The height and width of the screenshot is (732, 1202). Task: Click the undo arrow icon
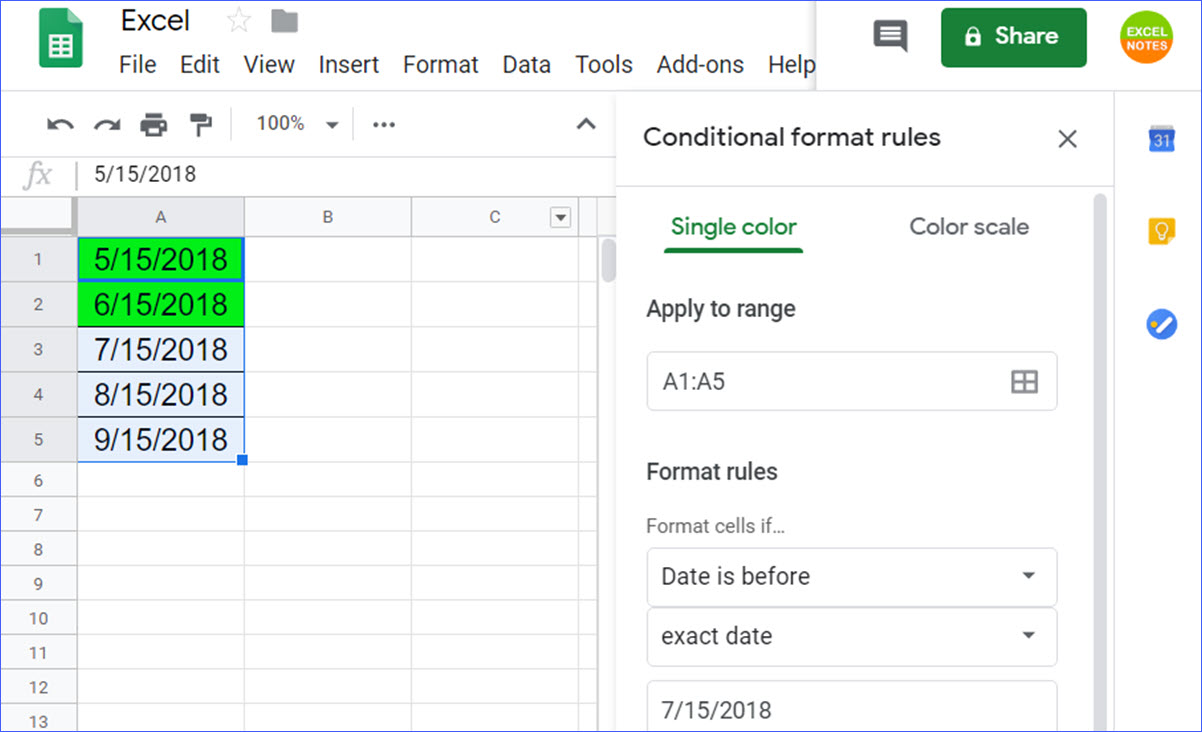(60, 125)
